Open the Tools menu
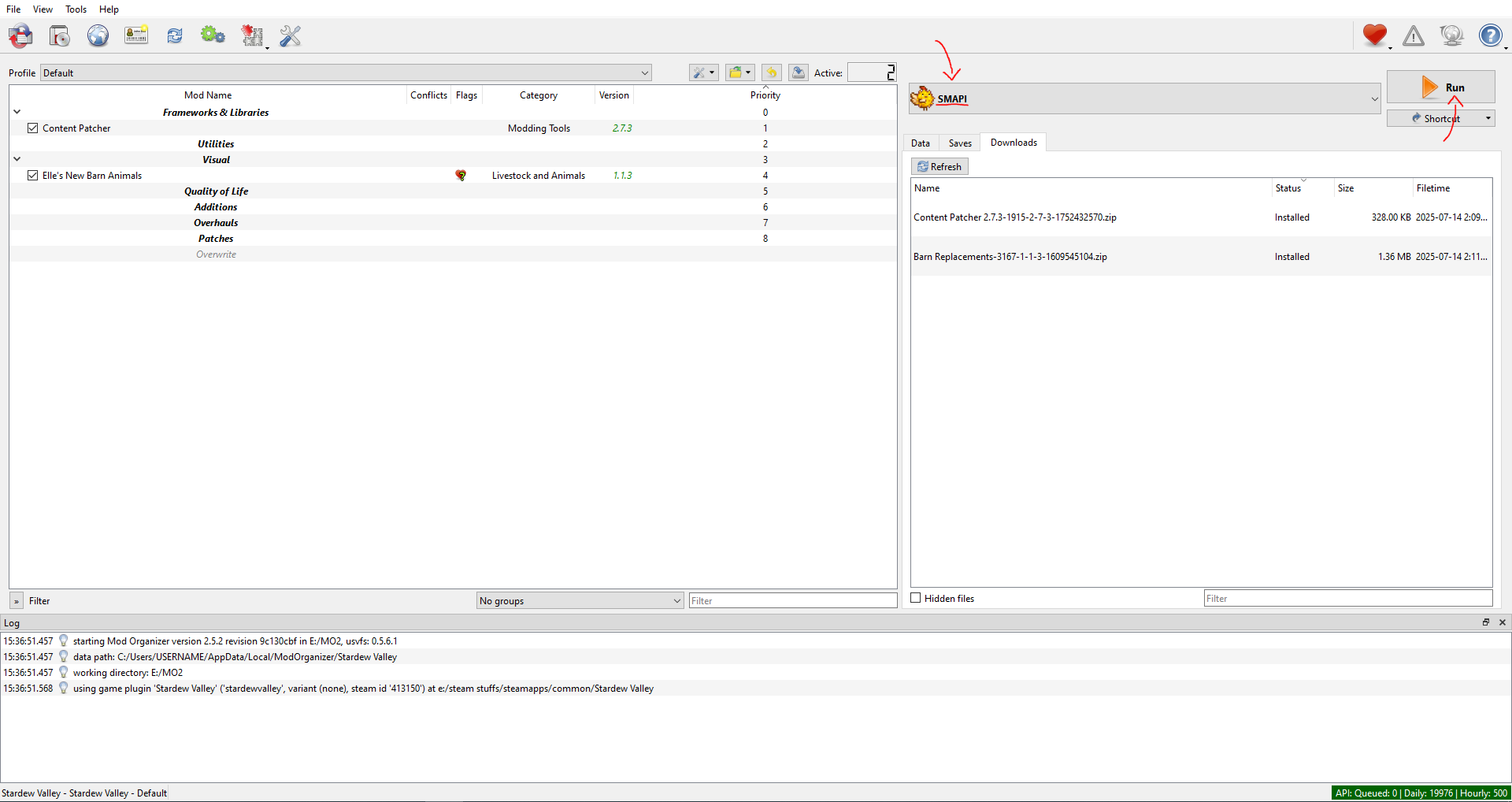Viewport: 1512px width, 802px height. pos(76,9)
